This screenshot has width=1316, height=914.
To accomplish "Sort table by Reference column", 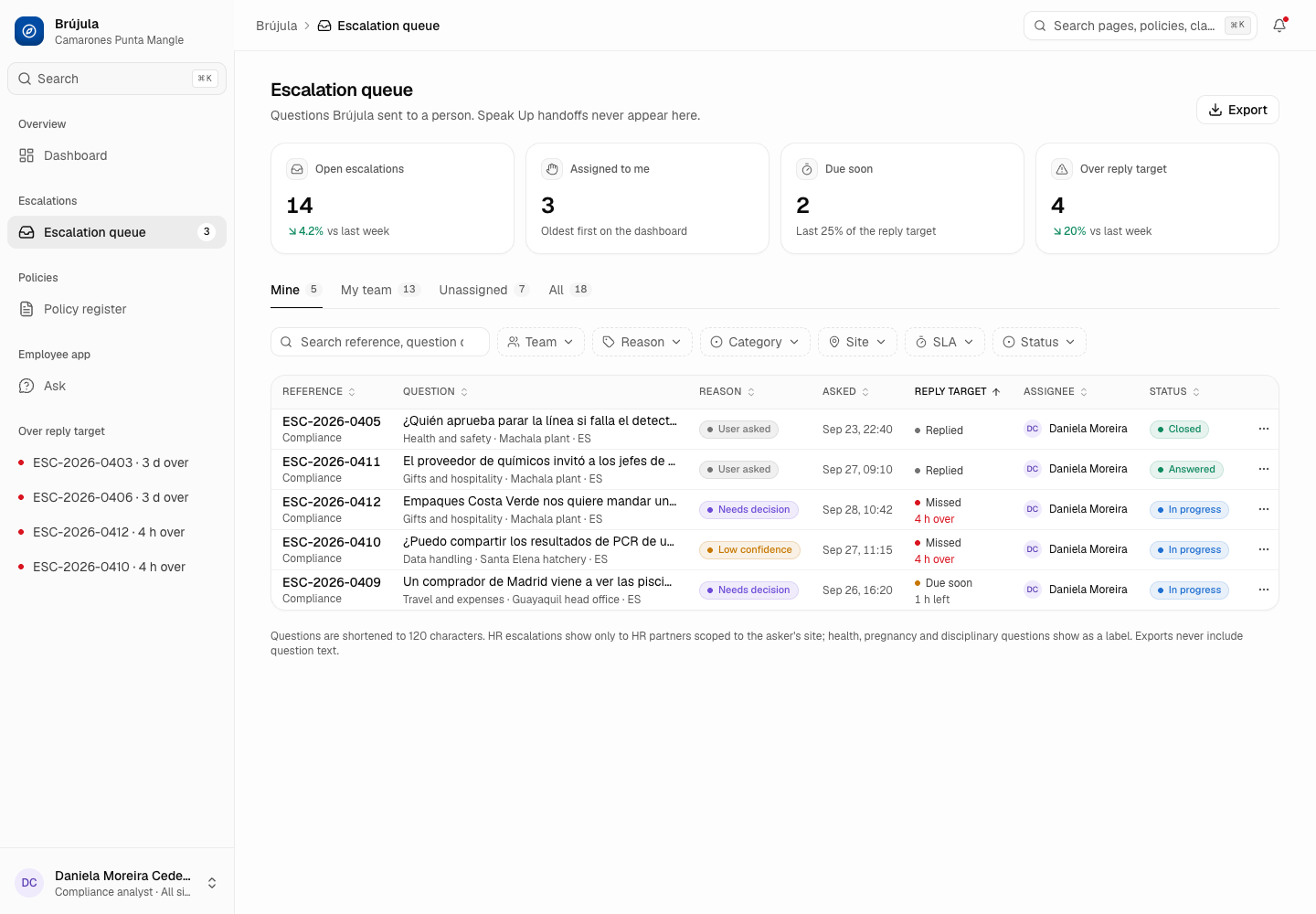I will [x=319, y=391].
